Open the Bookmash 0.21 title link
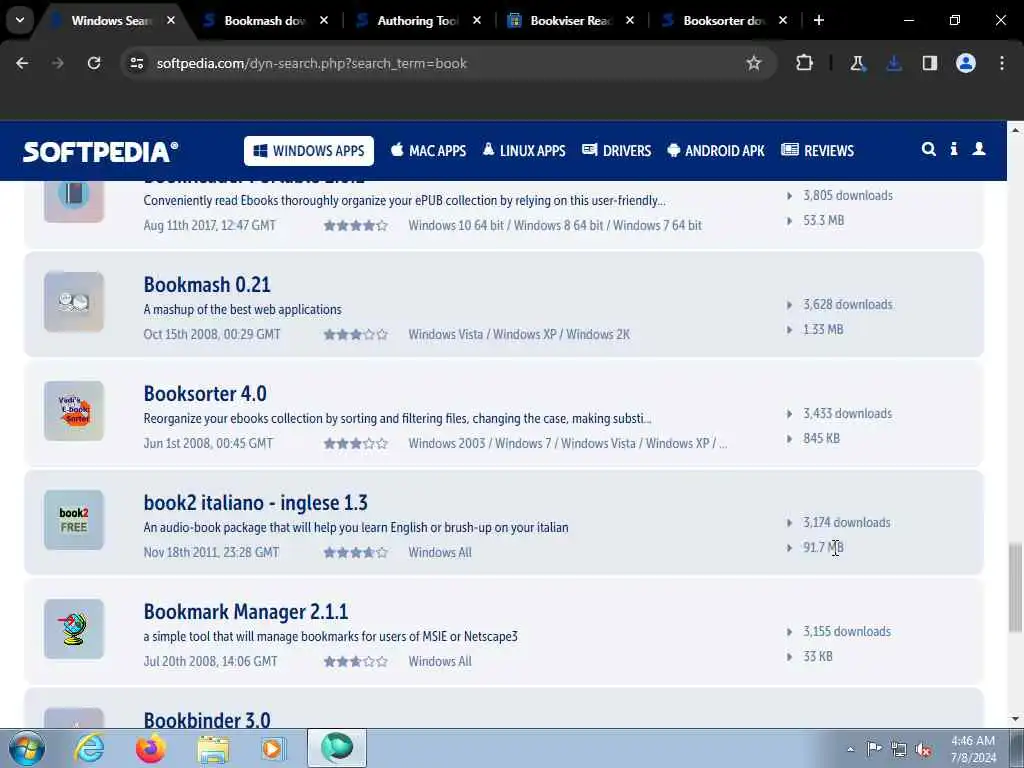 click(x=207, y=285)
